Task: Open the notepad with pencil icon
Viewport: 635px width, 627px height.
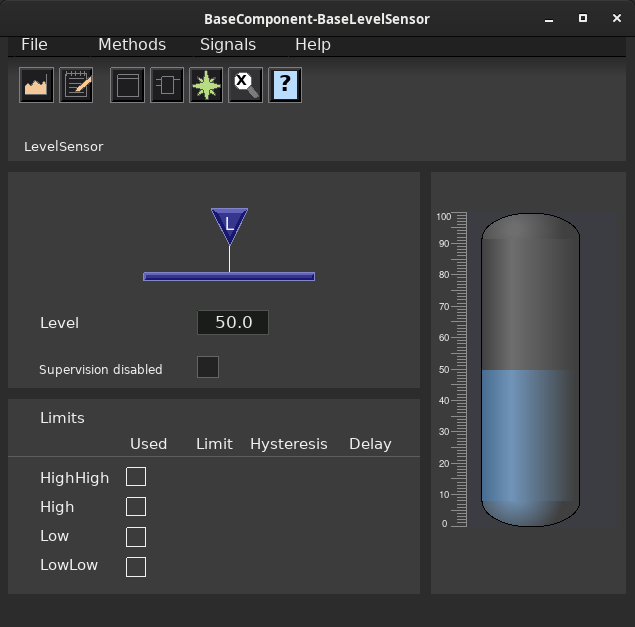Action: click(76, 85)
